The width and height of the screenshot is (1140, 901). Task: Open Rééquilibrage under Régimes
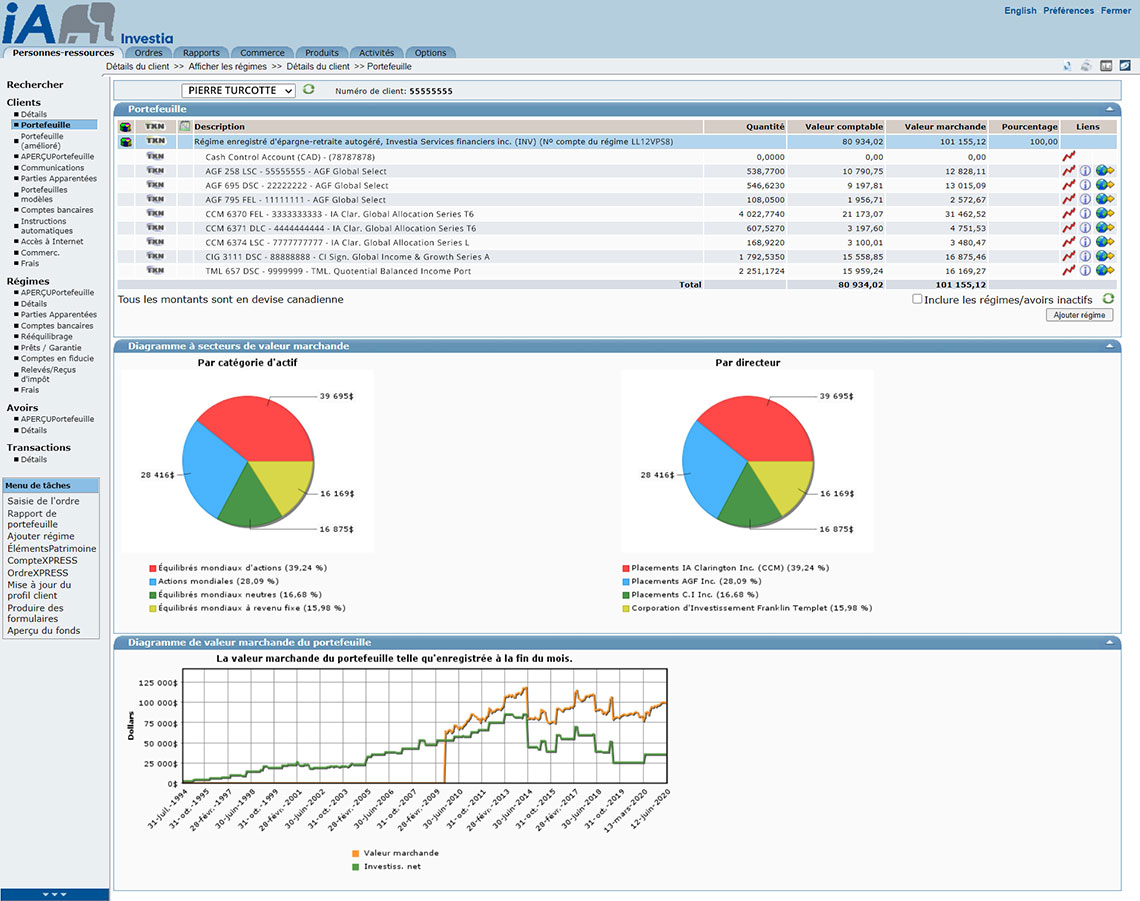[47, 336]
